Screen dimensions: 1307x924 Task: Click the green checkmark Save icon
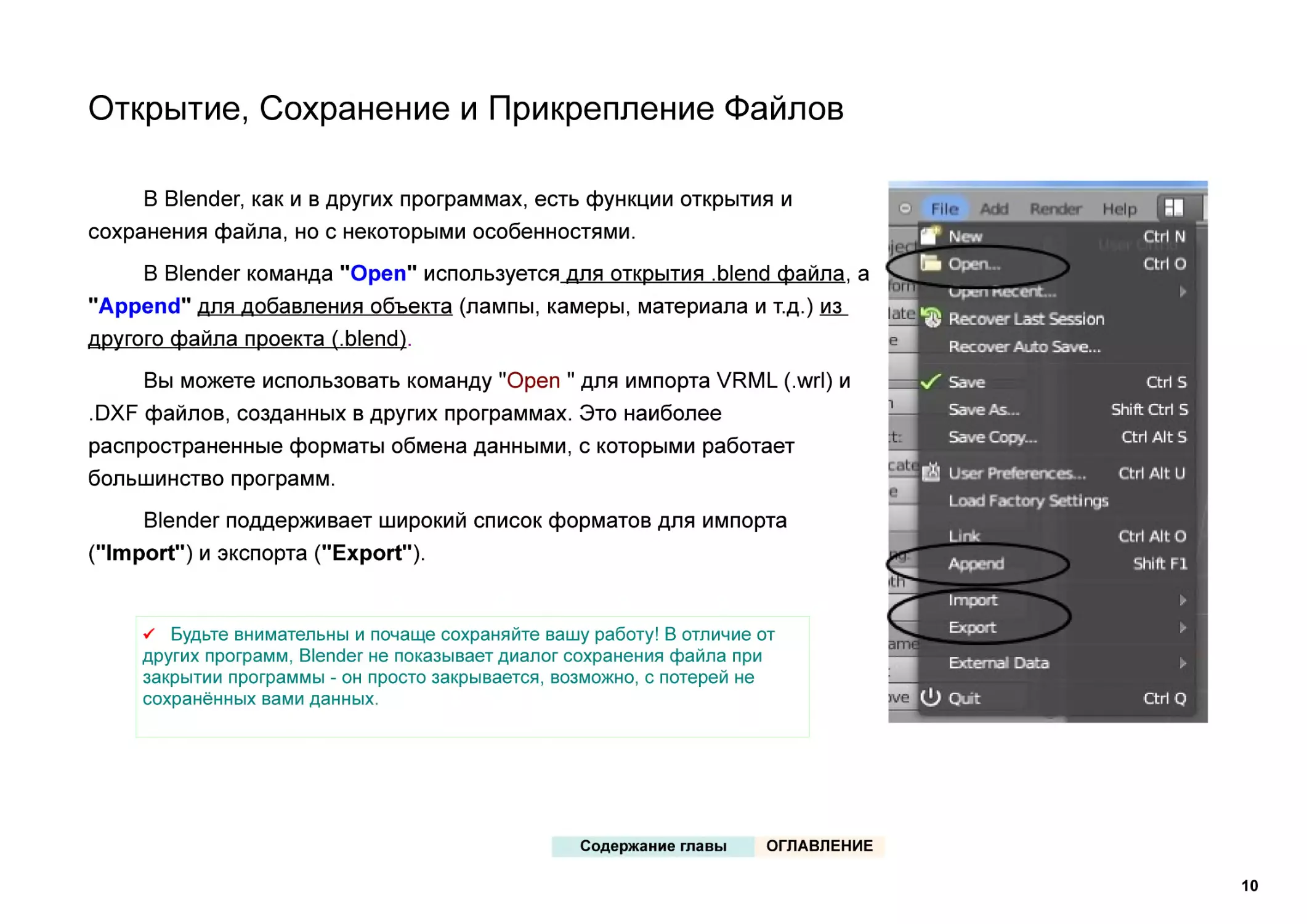click(931, 382)
